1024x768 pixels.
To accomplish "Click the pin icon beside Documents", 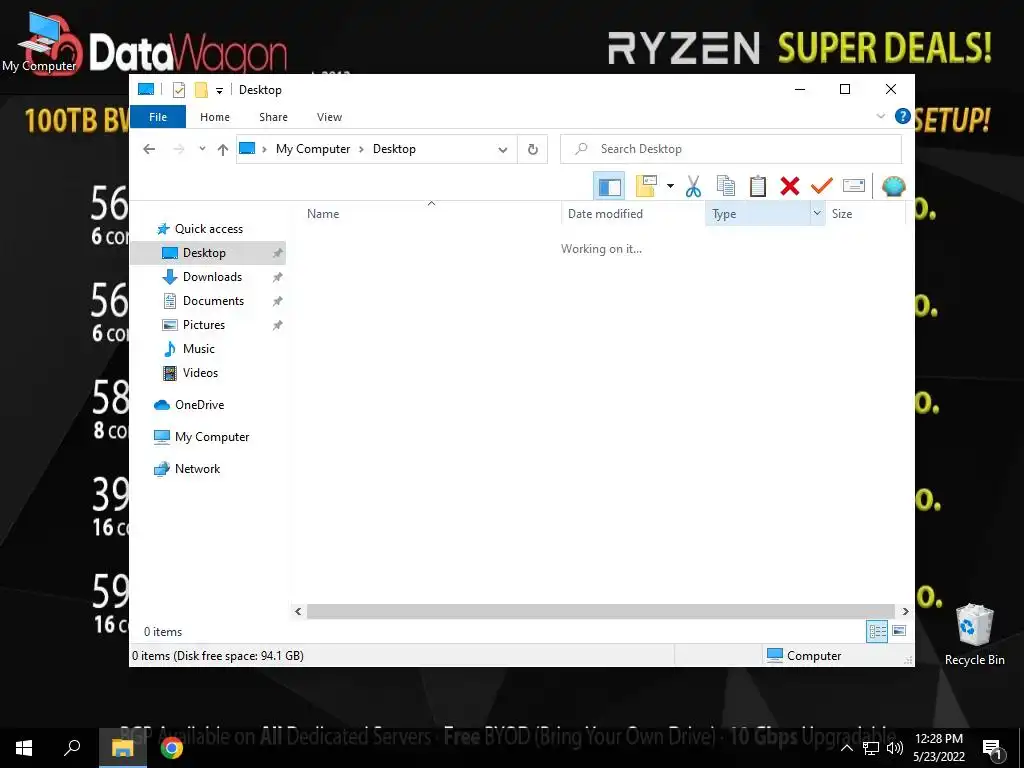I will pos(278,301).
